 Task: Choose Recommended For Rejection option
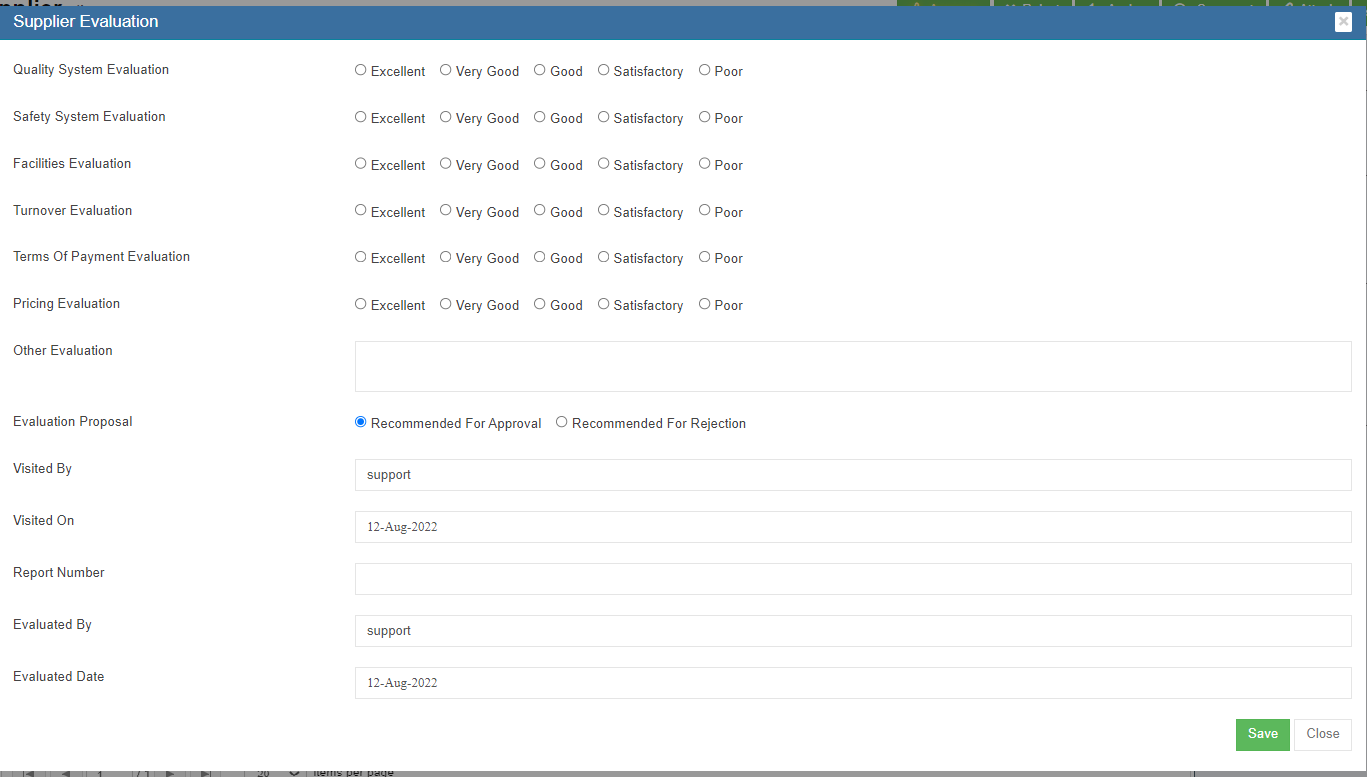[562, 422]
